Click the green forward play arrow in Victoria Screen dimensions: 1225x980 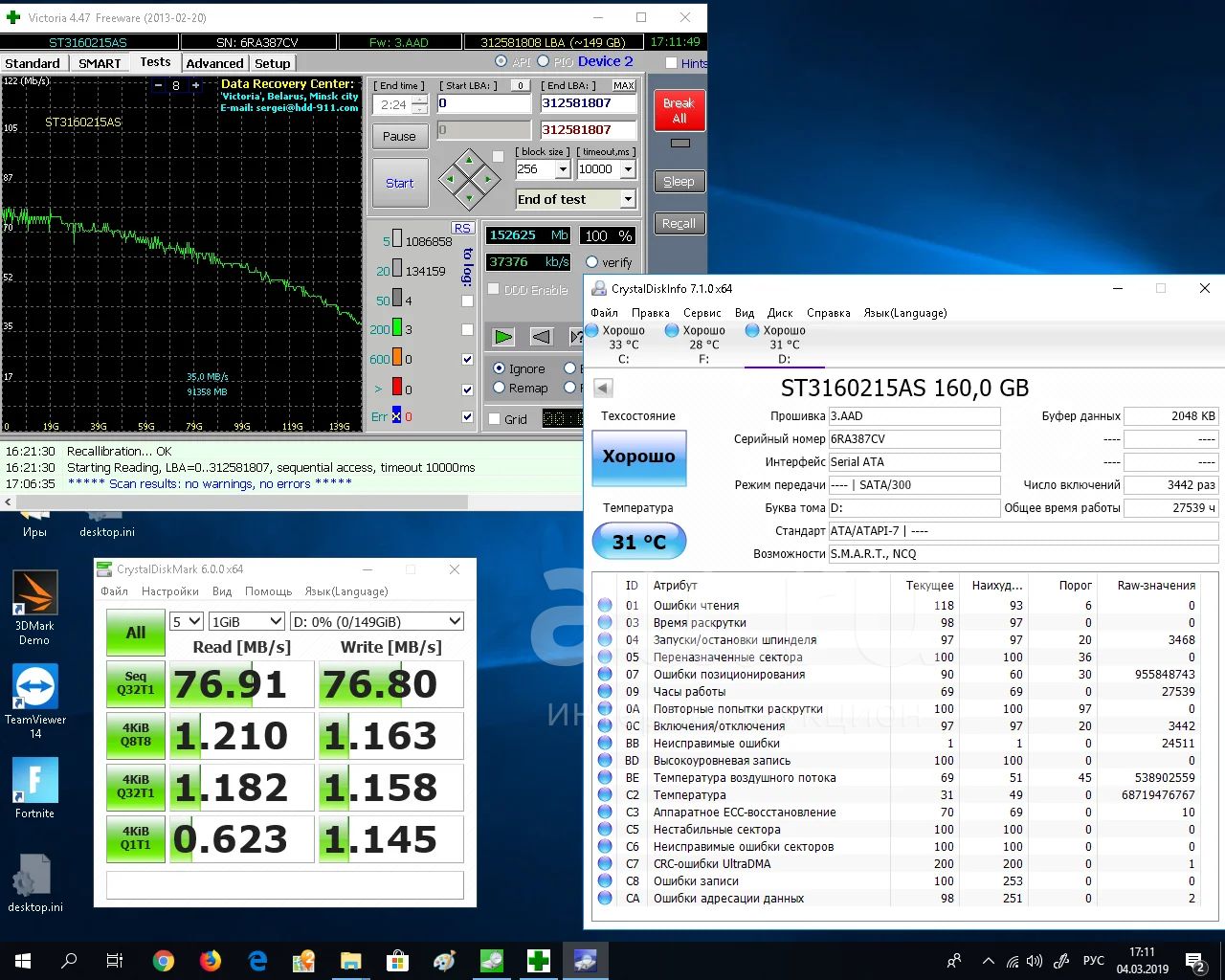click(503, 336)
